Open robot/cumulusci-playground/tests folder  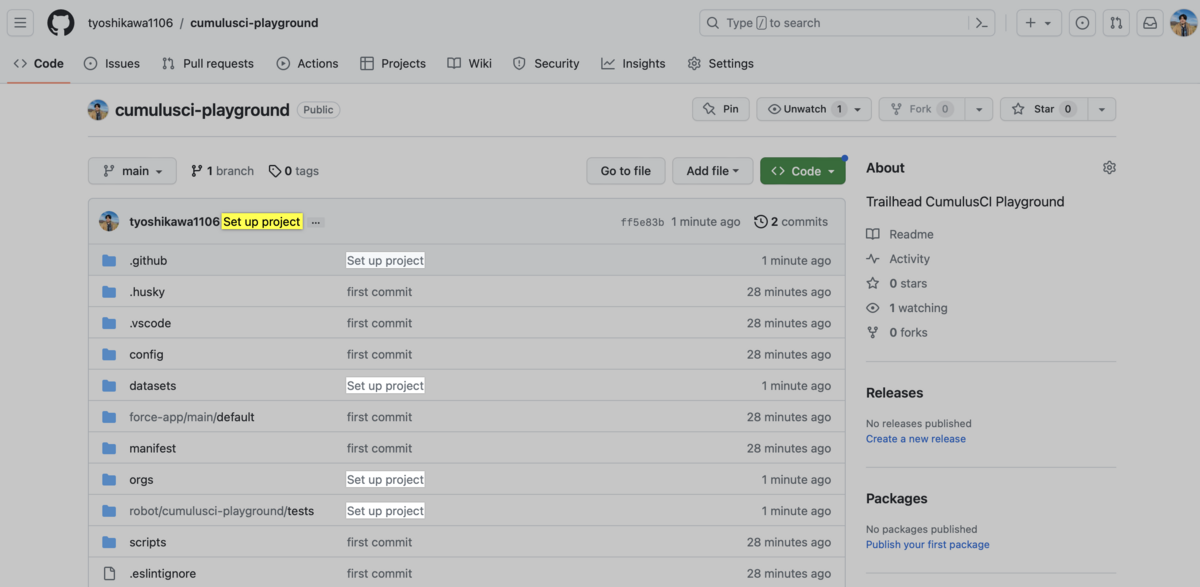coord(221,511)
